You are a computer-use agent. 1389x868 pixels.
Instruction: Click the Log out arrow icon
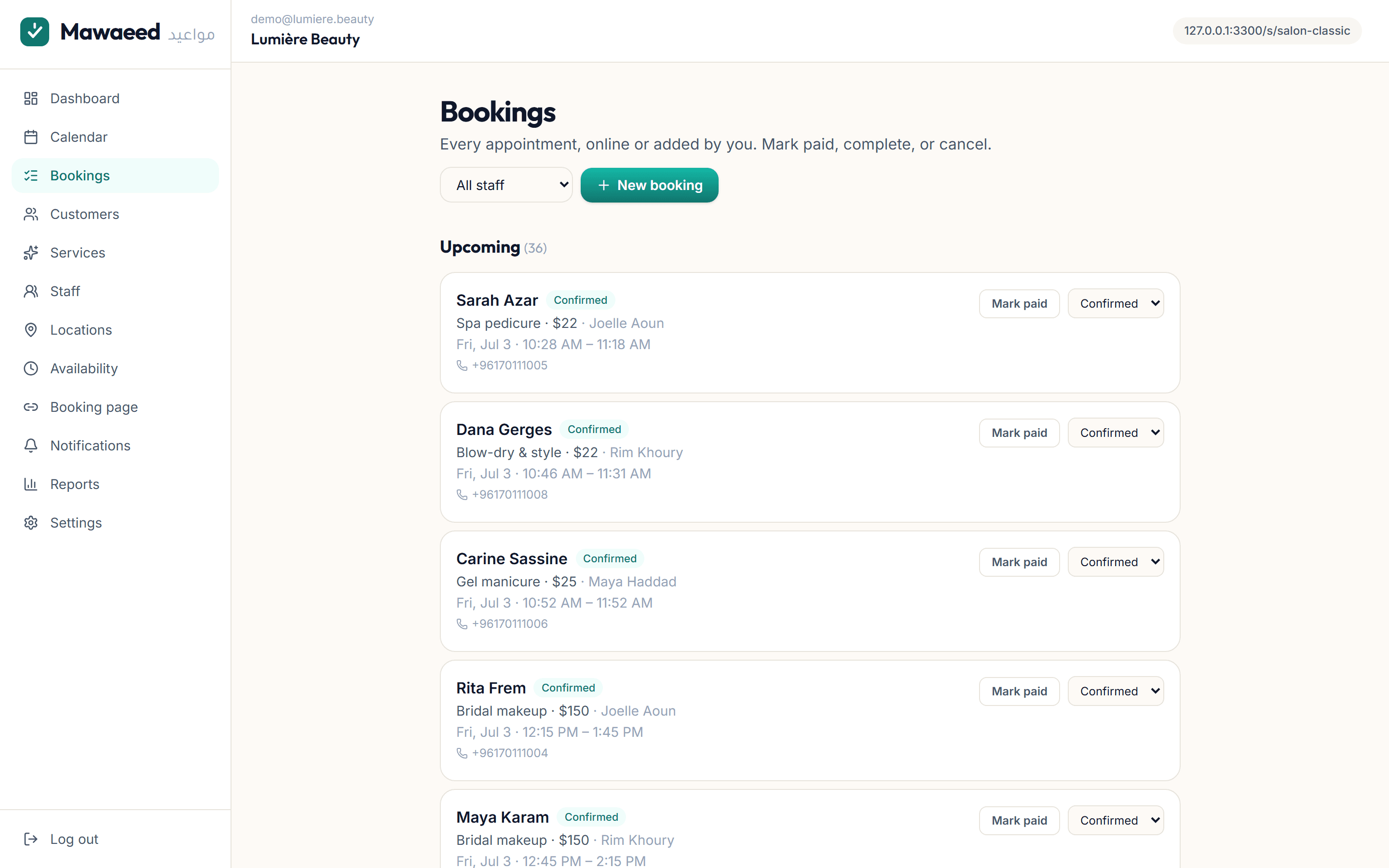point(31,839)
